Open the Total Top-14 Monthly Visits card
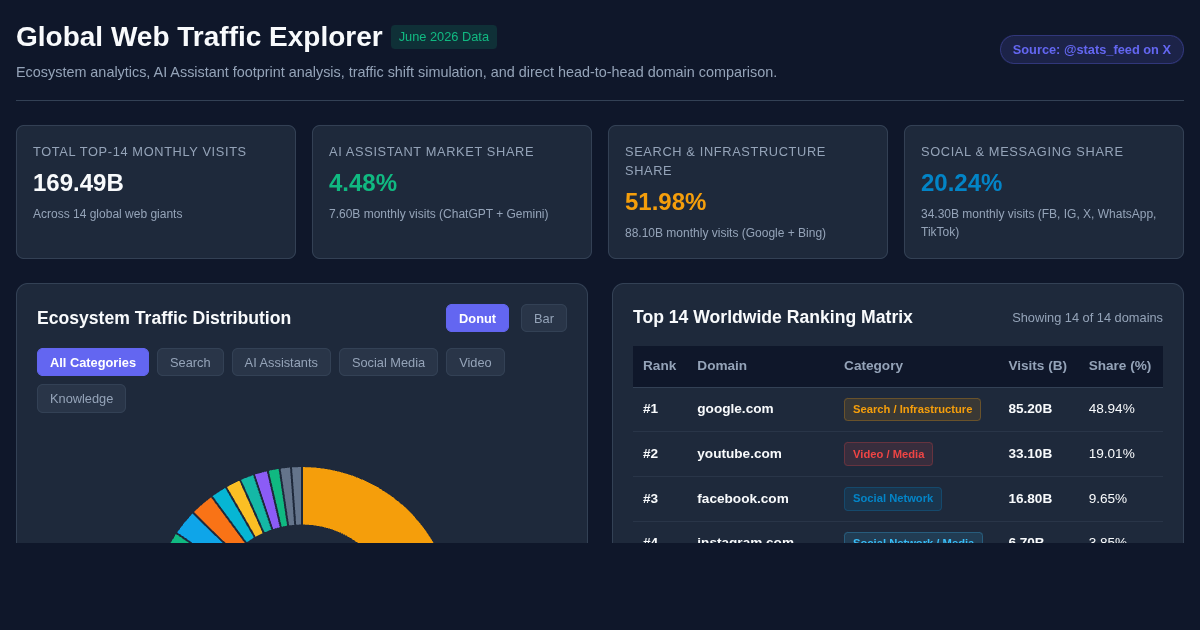This screenshot has width=1200, height=630. (156, 192)
